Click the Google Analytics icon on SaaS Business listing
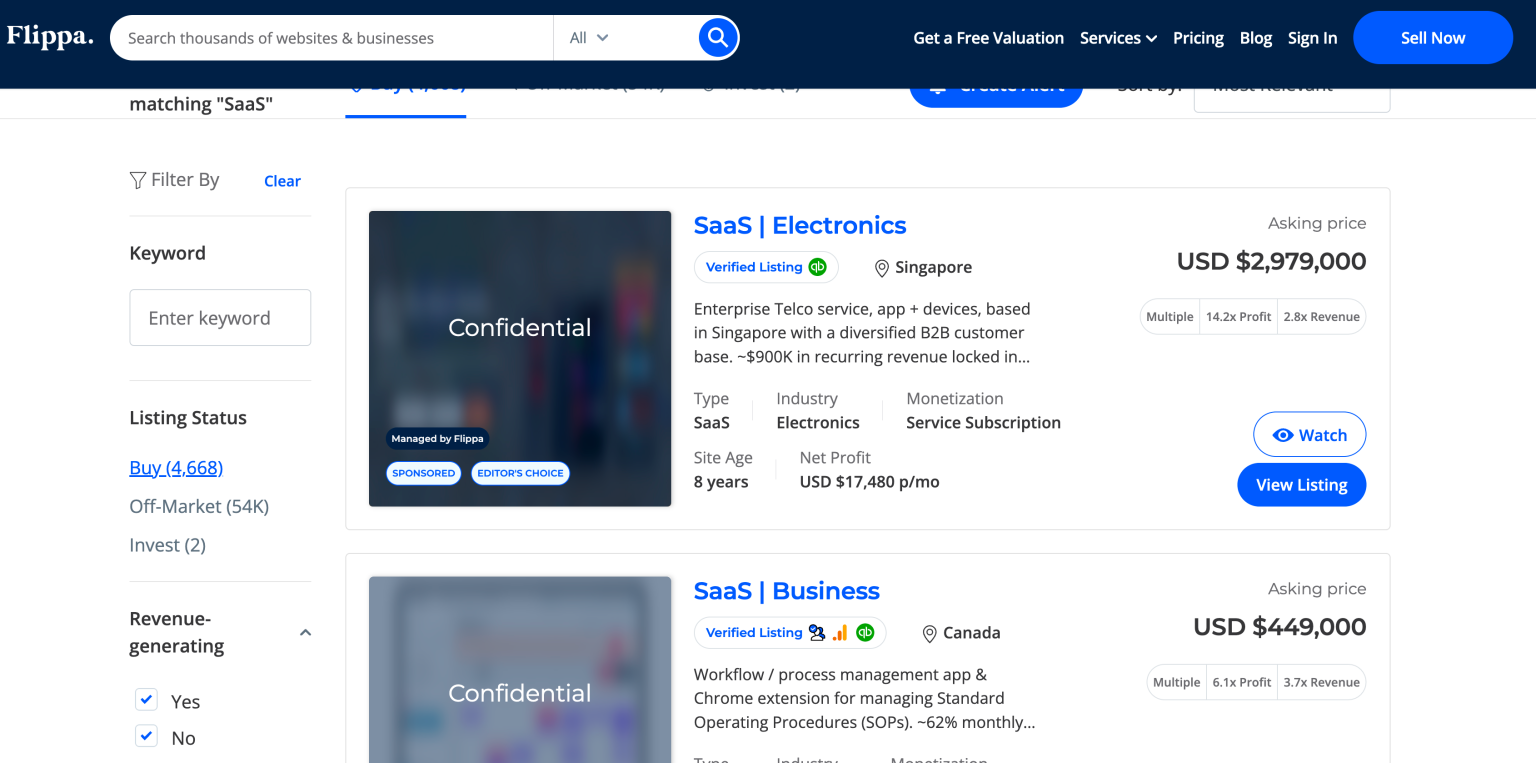 point(839,632)
